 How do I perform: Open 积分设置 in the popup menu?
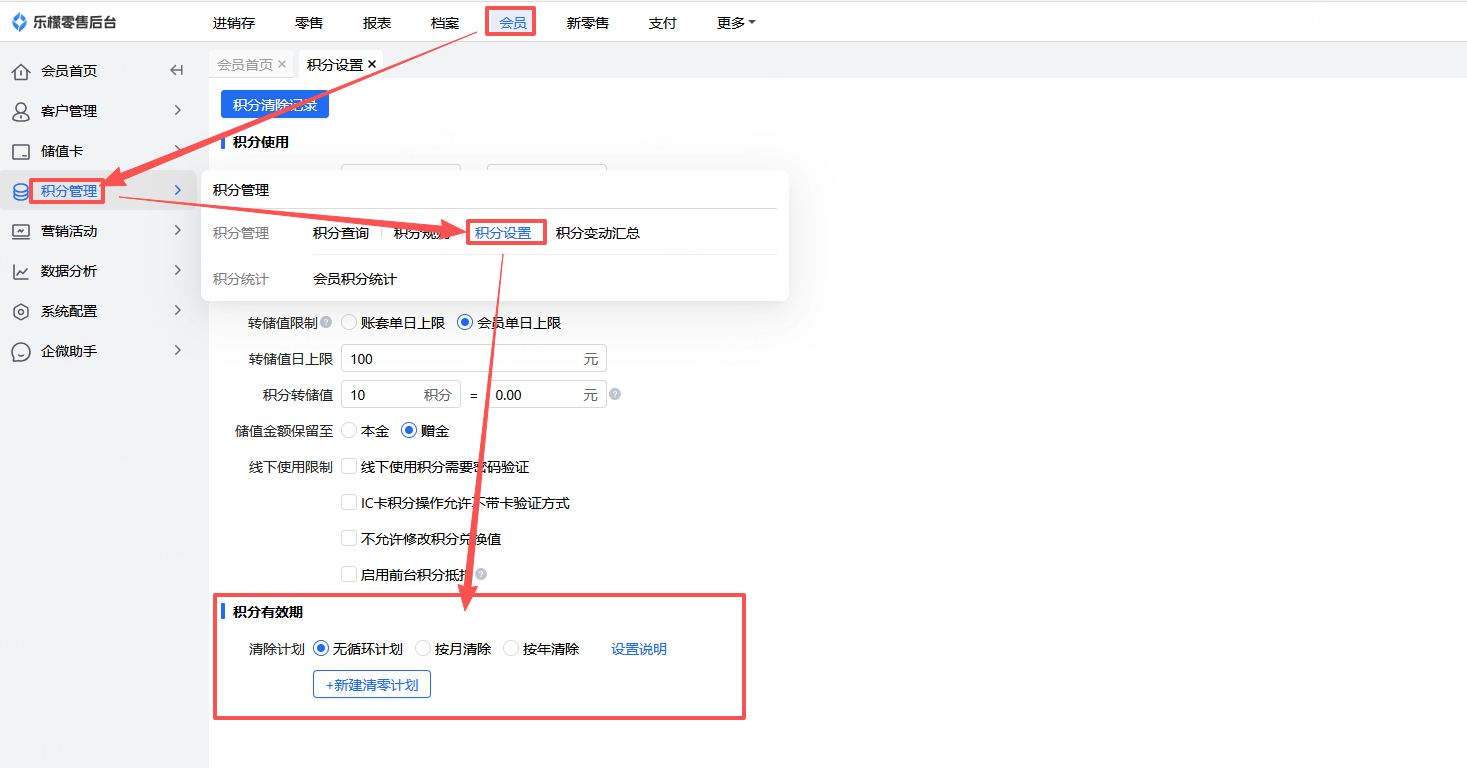(x=503, y=233)
